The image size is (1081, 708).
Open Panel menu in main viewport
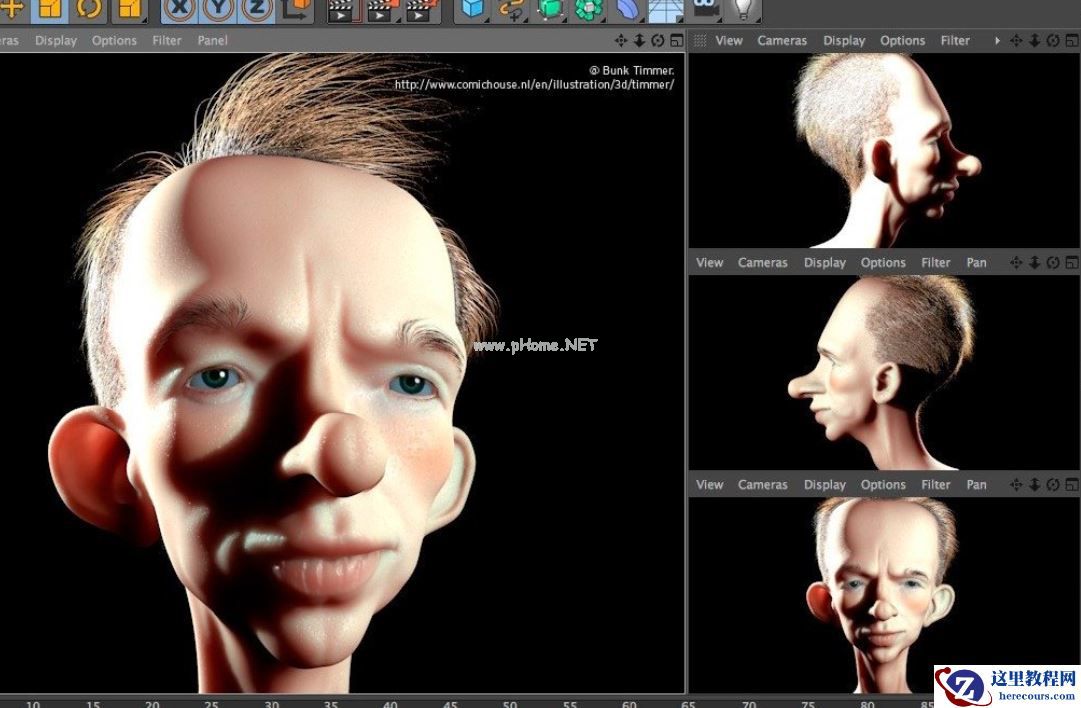212,41
